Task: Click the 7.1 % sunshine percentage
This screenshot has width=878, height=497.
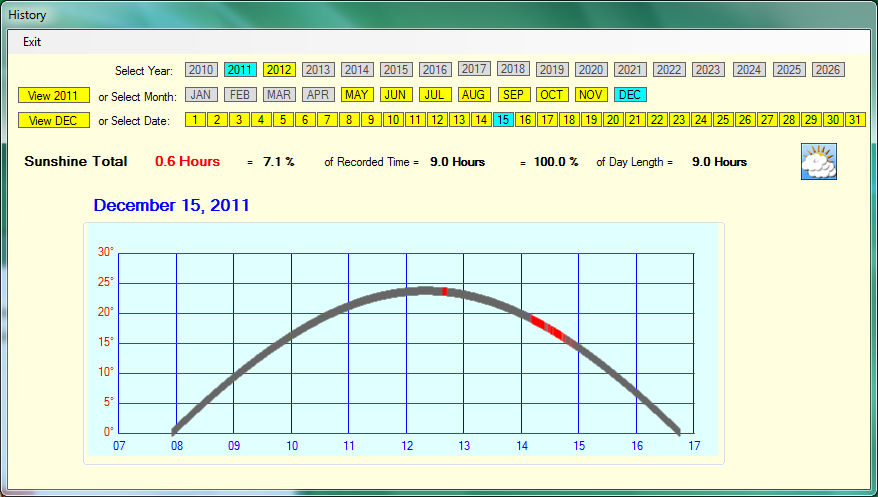Action: tap(279, 162)
